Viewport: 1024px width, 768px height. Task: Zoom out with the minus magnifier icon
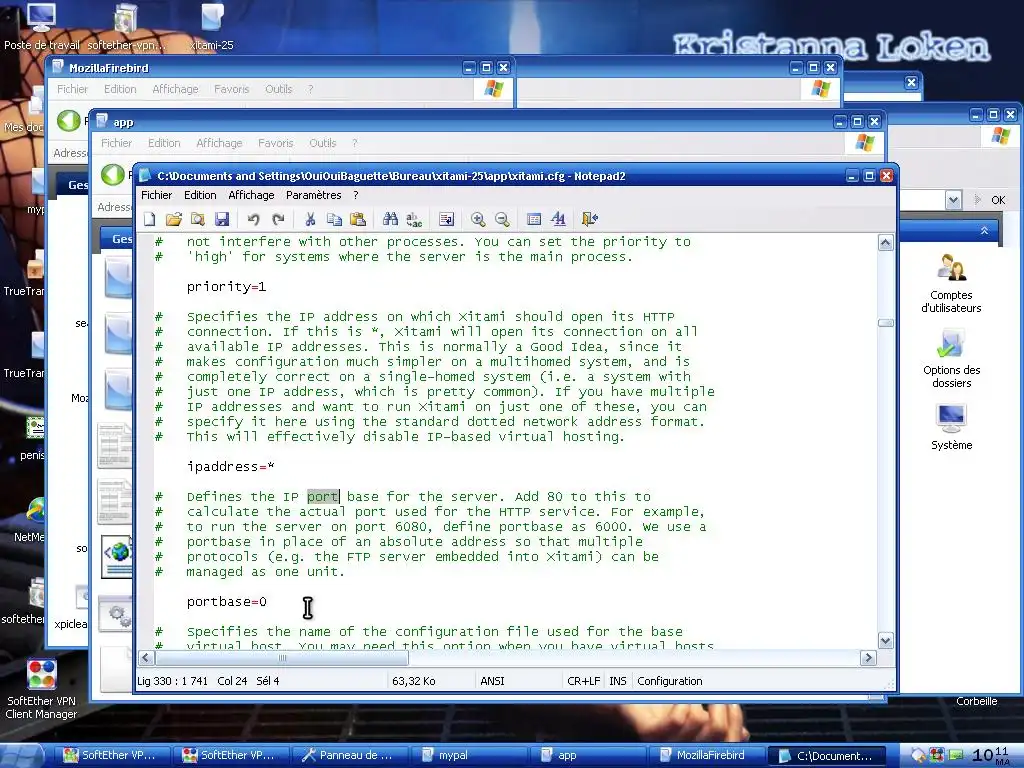[x=502, y=219]
